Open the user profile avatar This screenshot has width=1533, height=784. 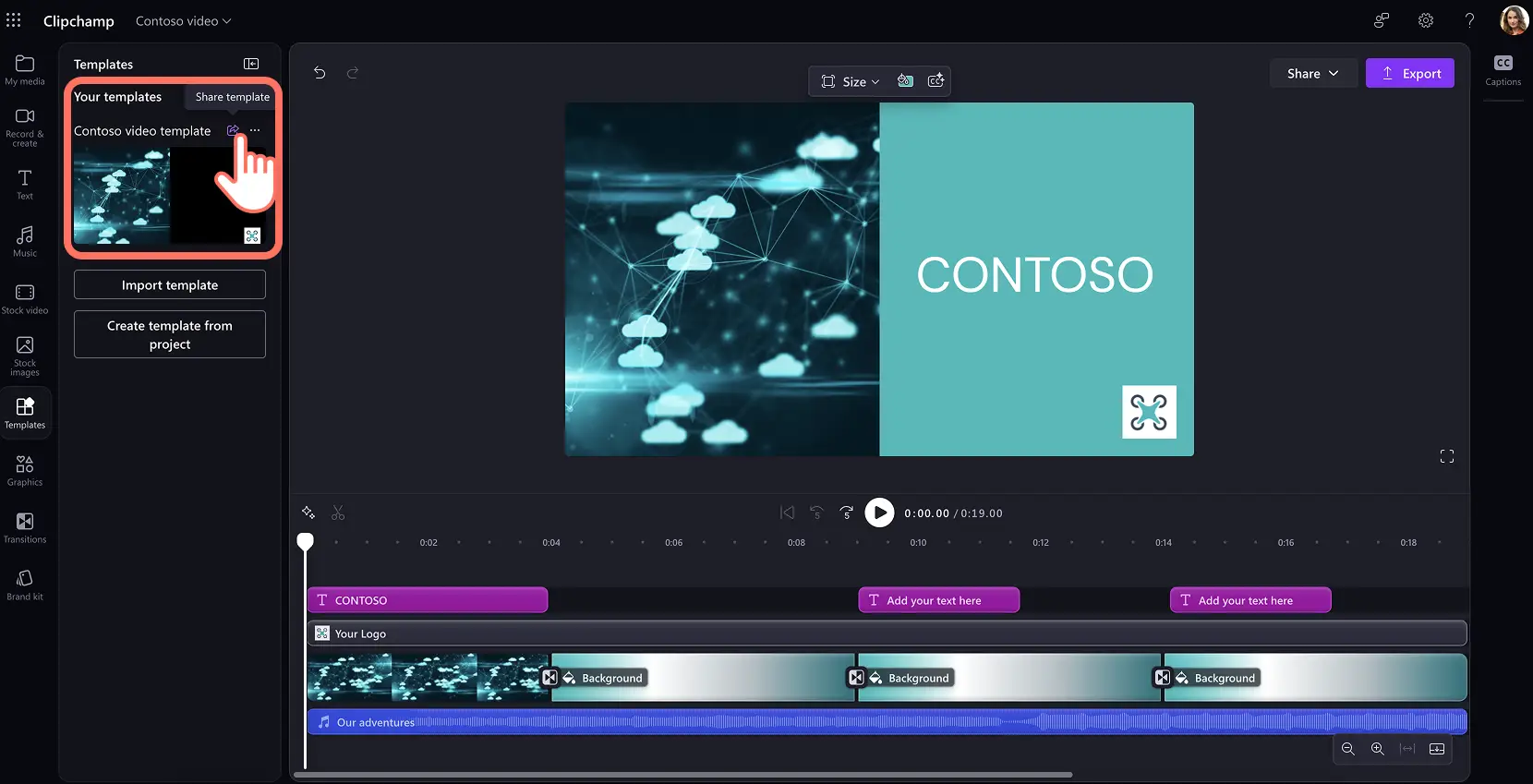(1515, 19)
